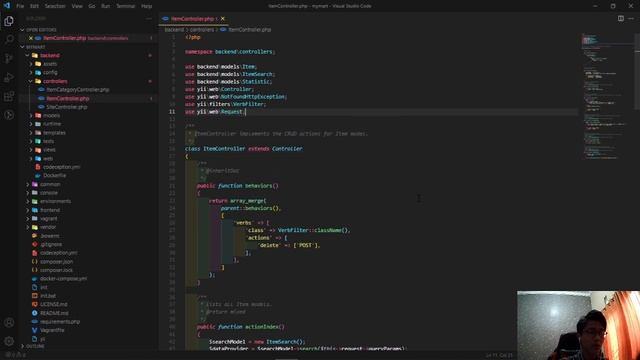Close the ItemController.php editor tab
This screenshot has width=640, height=360.
coord(222,19)
